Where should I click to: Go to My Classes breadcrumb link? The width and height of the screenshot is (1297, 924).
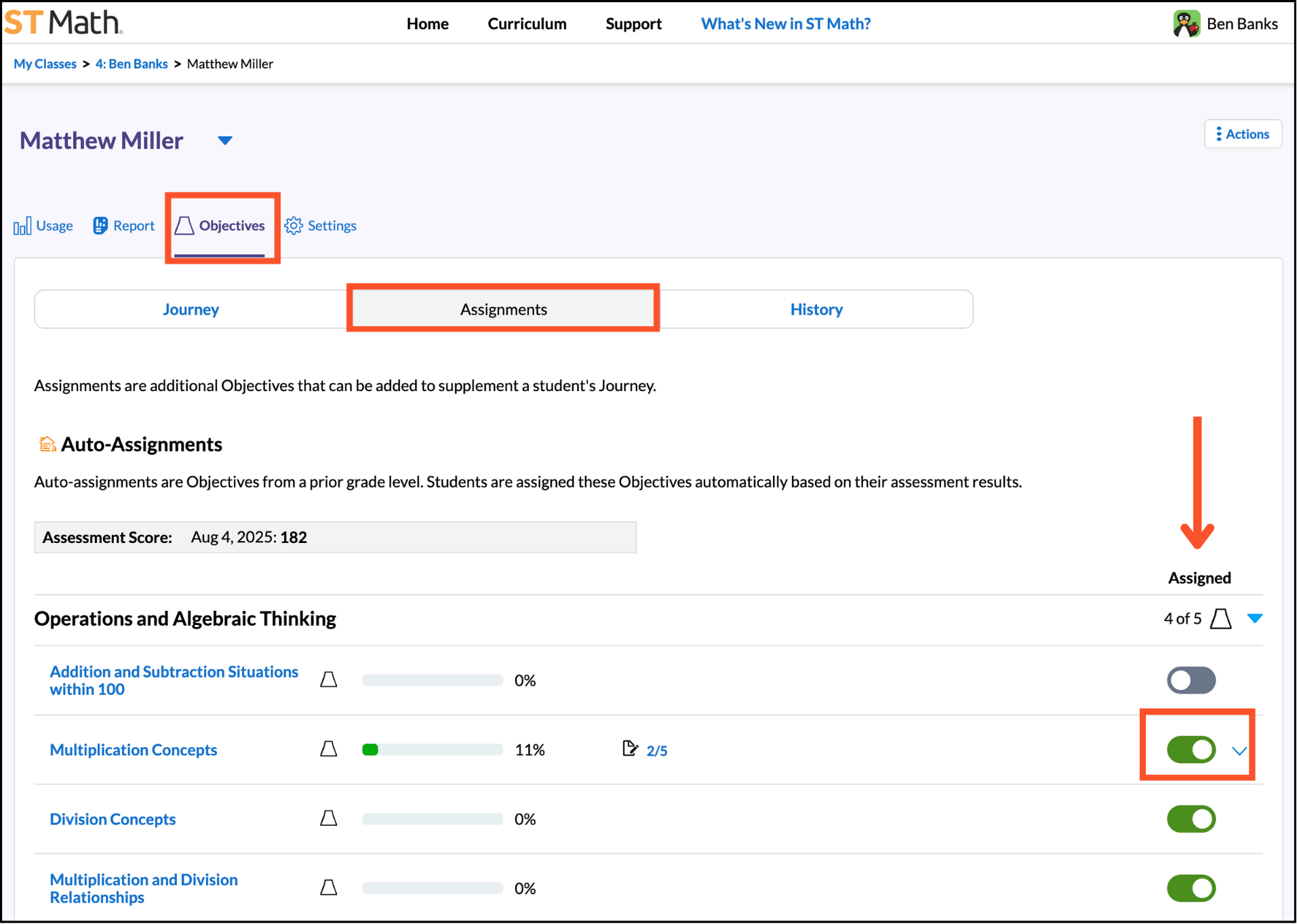[x=45, y=64]
